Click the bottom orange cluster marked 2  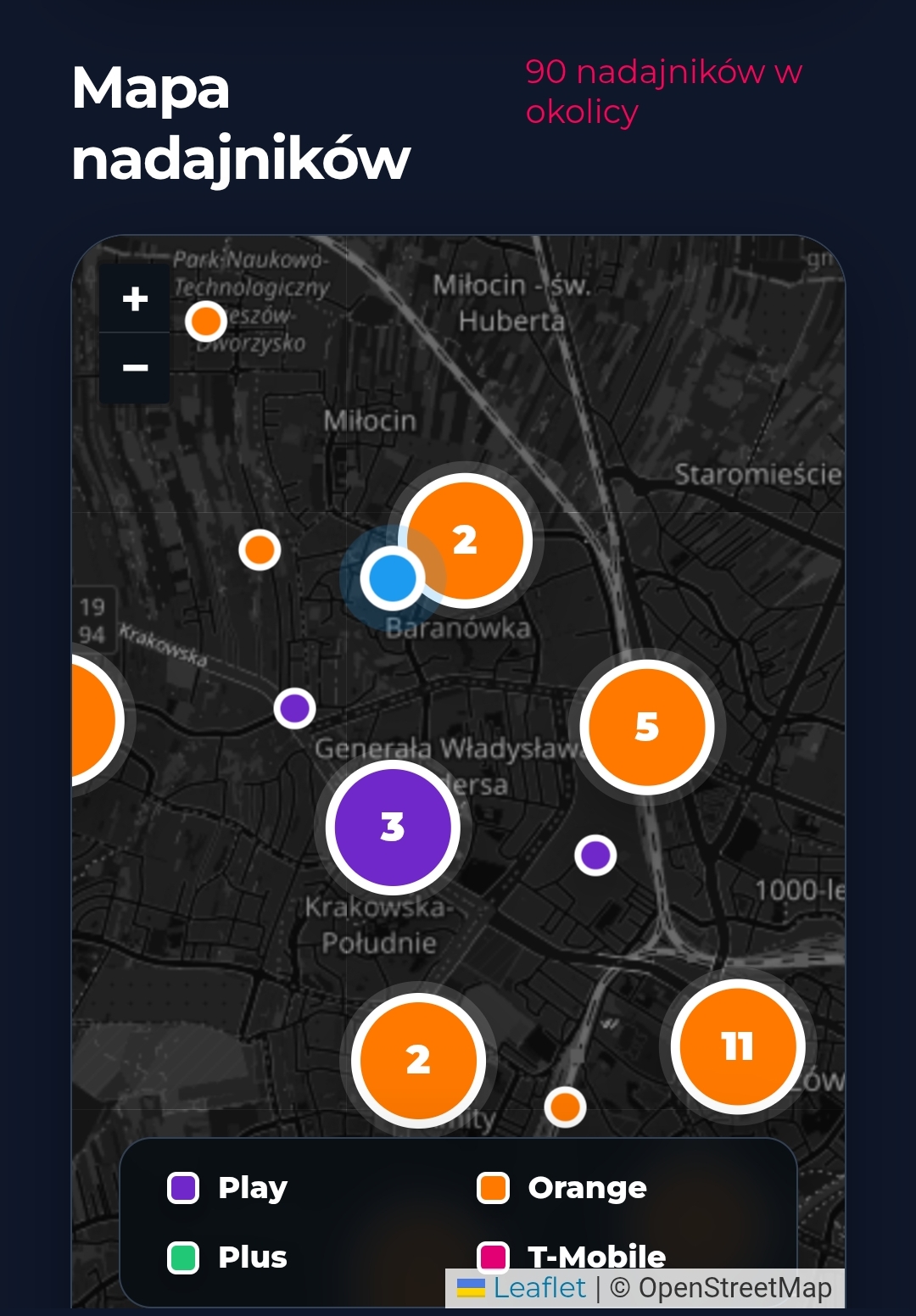418,1060
